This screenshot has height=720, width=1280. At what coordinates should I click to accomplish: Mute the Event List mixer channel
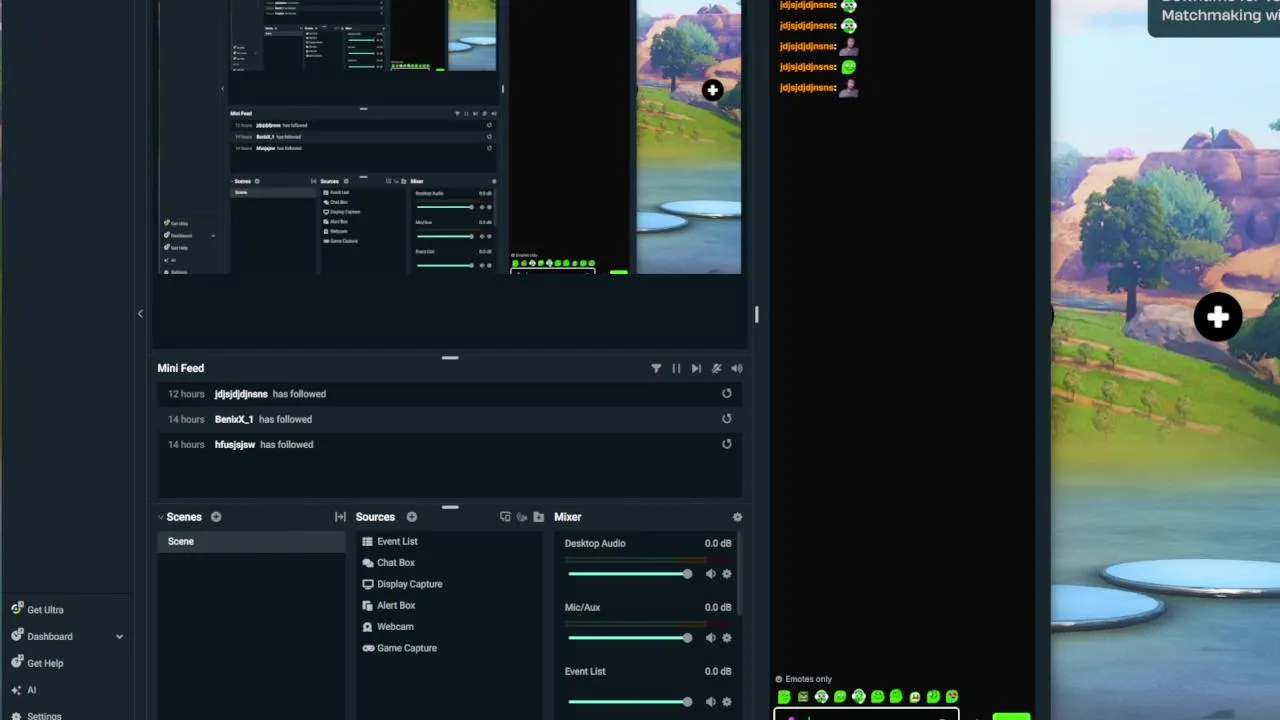tap(711, 702)
